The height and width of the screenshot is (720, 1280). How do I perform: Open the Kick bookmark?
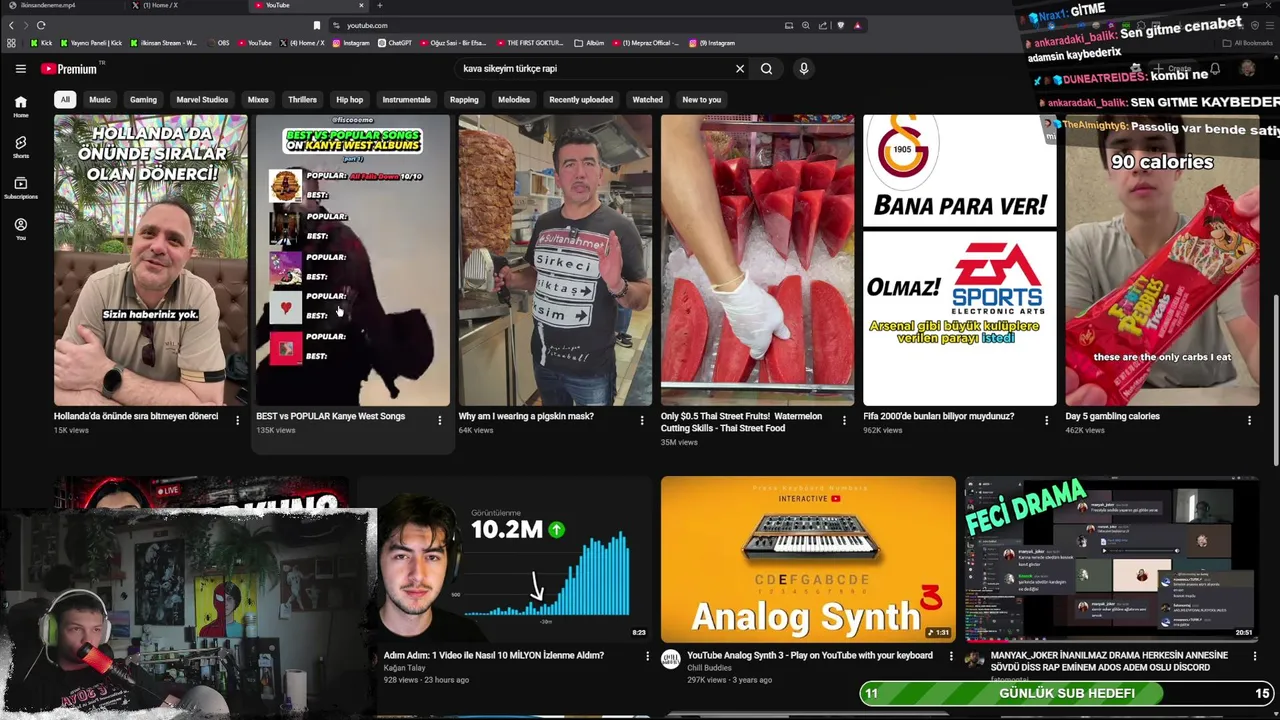point(41,43)
